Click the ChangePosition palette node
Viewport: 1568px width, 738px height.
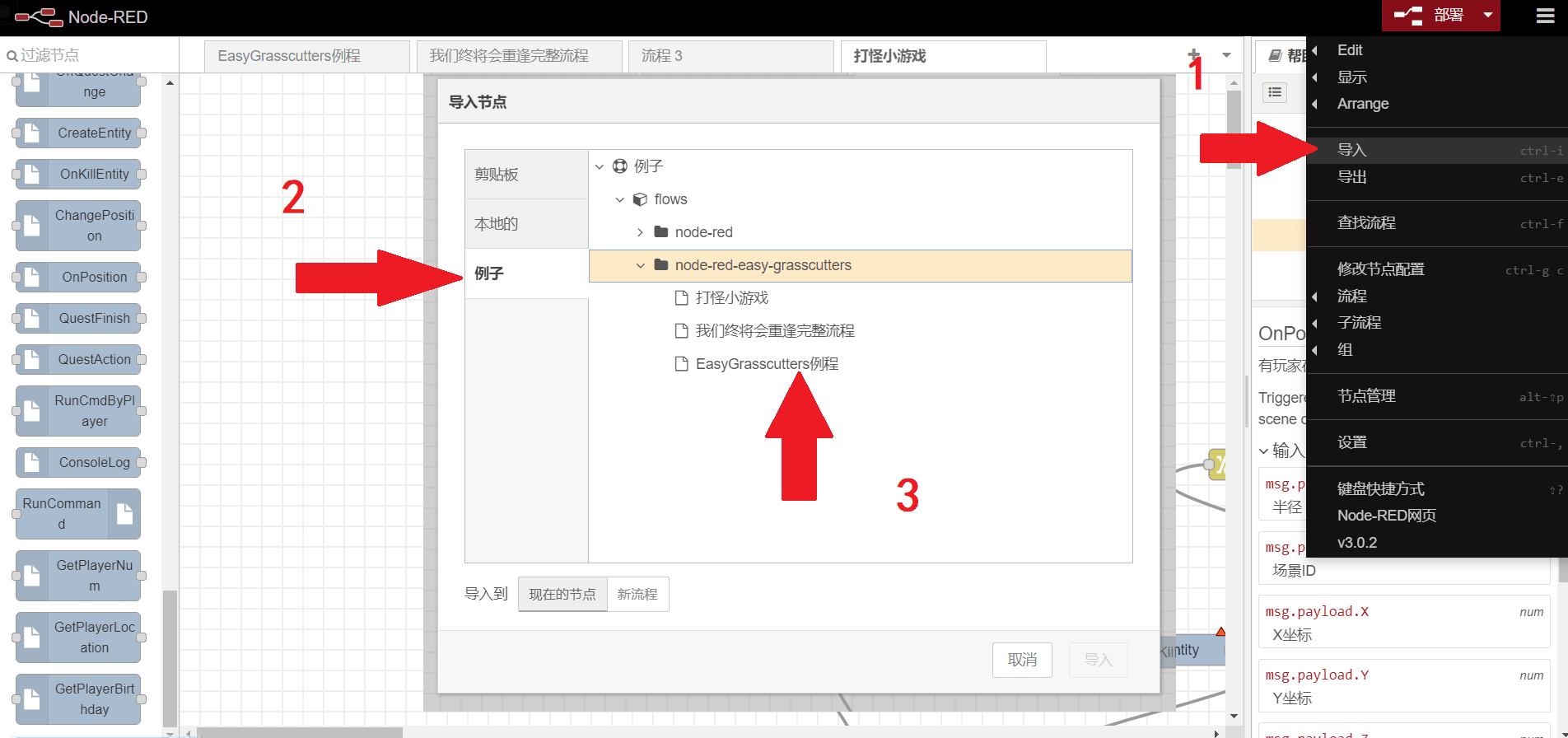pos(78,226)
